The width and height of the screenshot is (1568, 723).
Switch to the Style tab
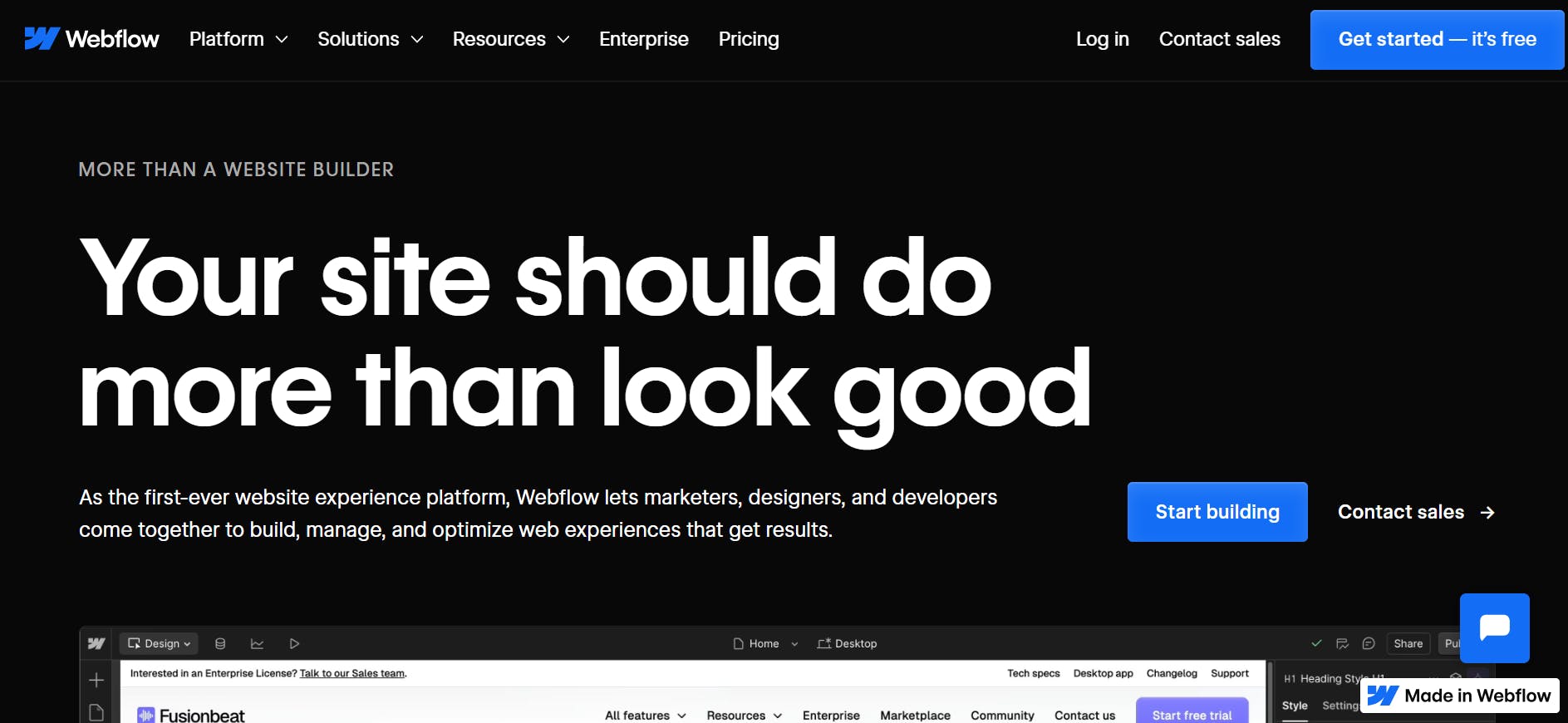click(x=1295, y=706)
